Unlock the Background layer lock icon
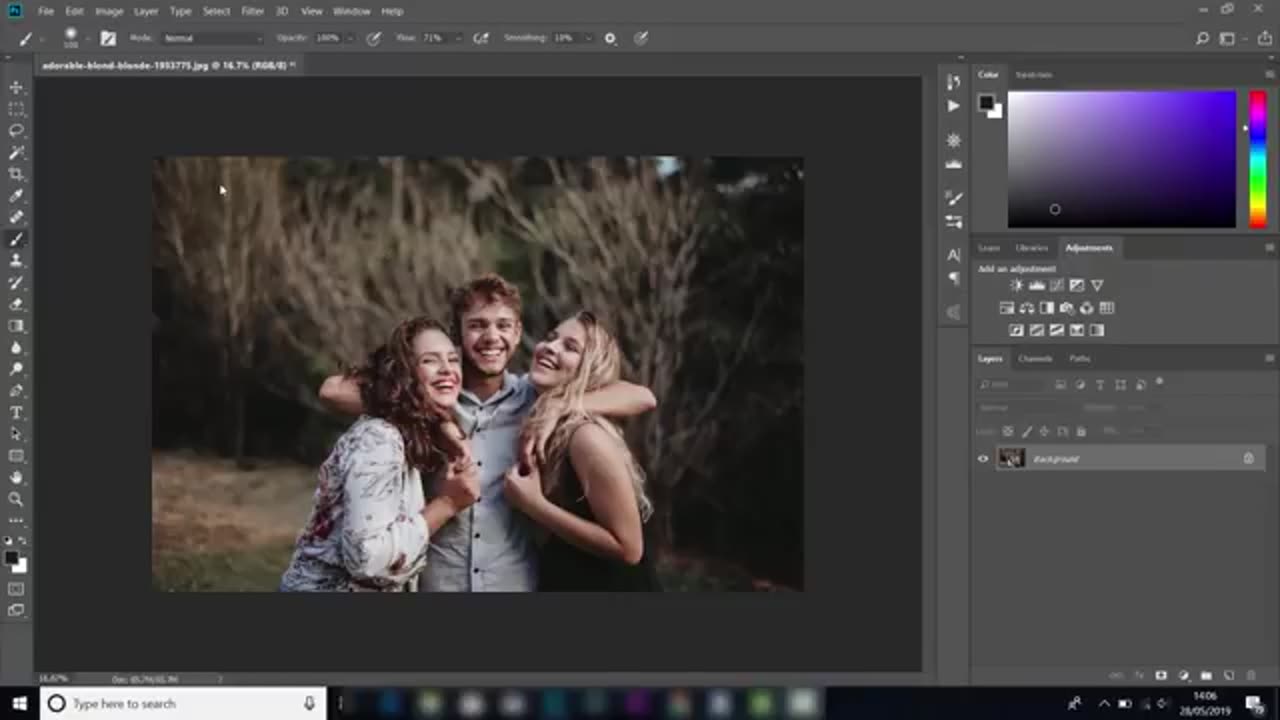Image resolution: width=1280 pixels, height=720 pixels. [1248, 459]
